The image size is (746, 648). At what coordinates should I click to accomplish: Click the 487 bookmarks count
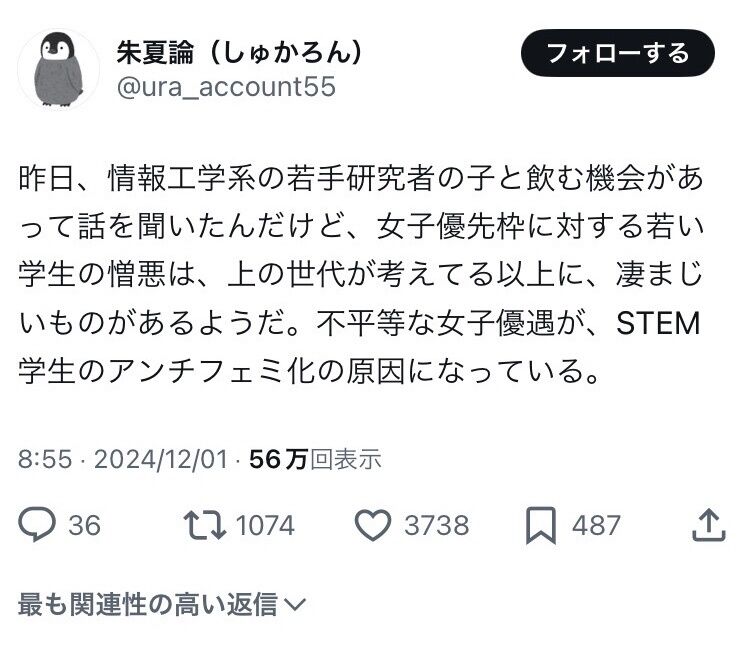(596, 525)
